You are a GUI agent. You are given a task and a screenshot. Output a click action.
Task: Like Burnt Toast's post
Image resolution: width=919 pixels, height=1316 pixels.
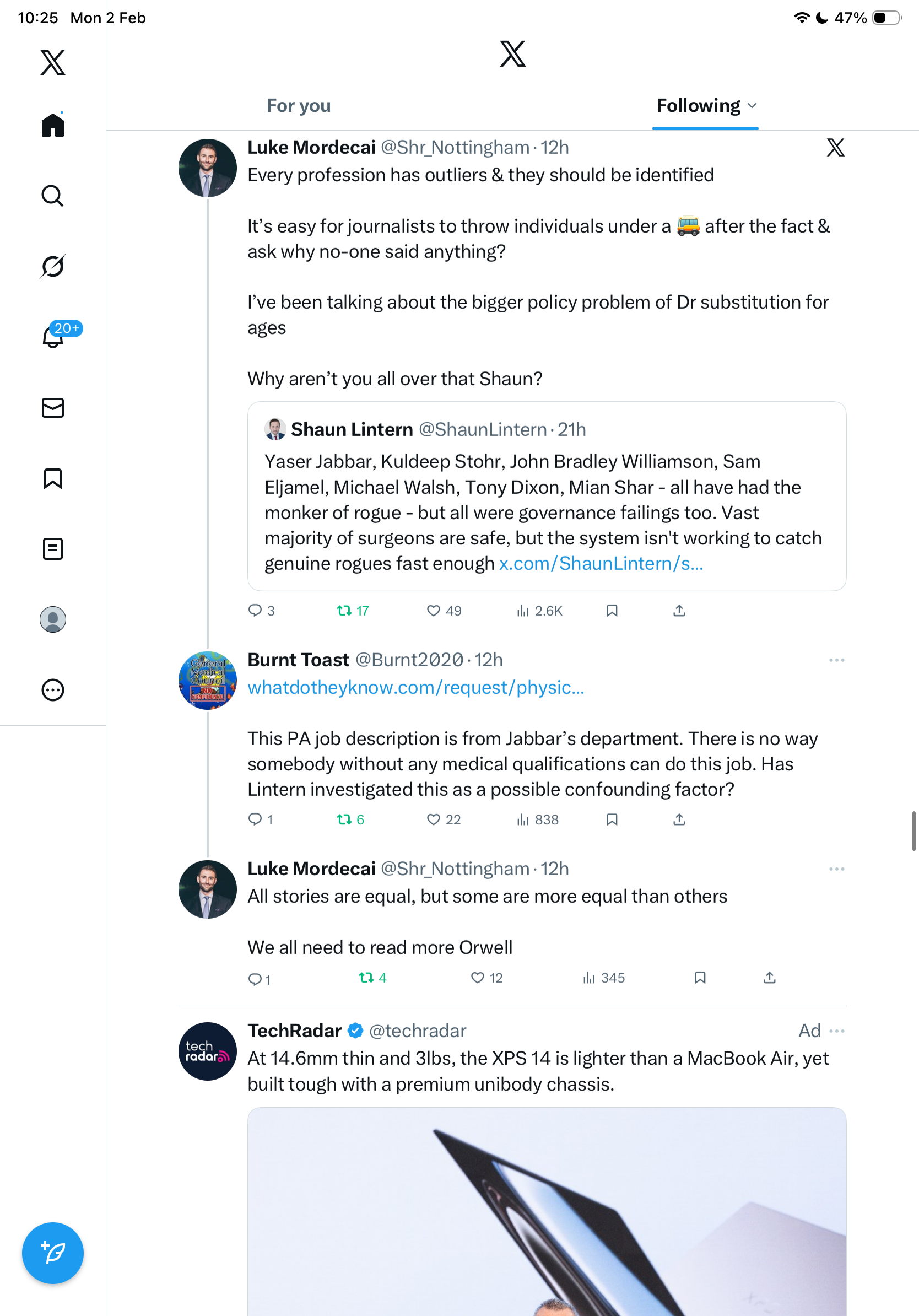(x=434, y=819)
